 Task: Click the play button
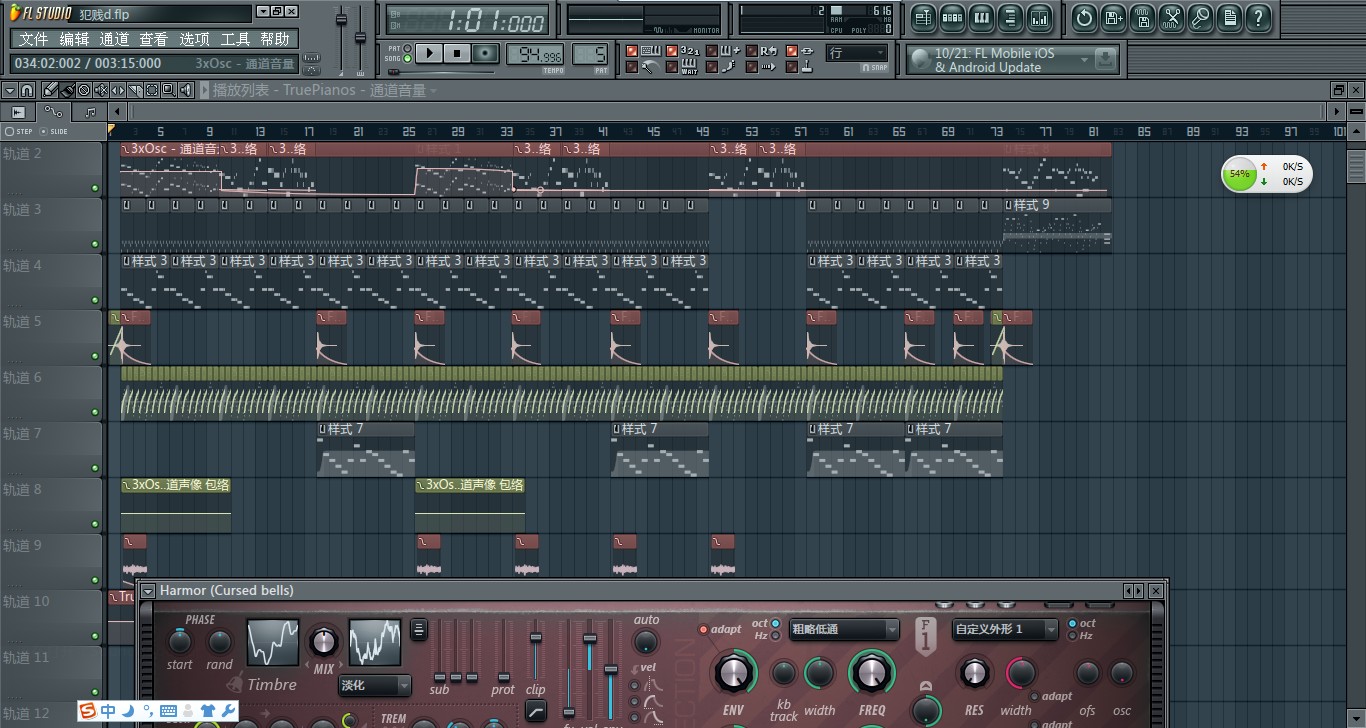pos(429,53)
